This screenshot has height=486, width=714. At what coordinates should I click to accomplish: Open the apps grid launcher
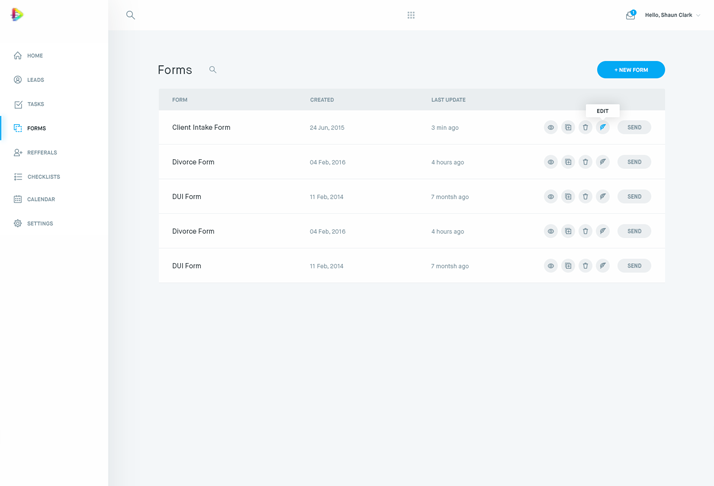point(411,15)
